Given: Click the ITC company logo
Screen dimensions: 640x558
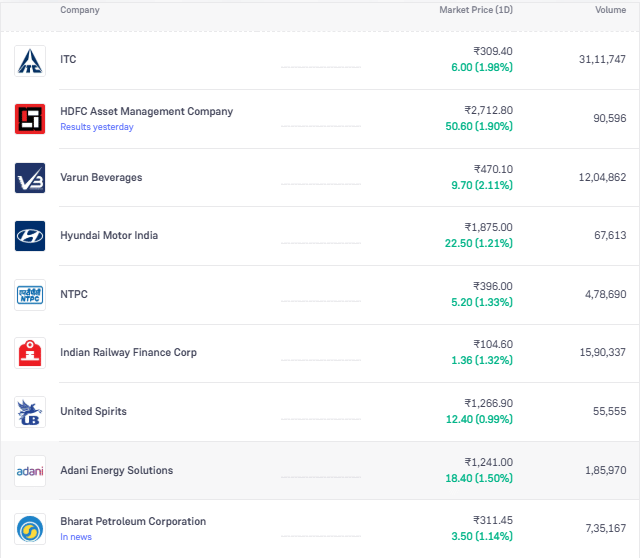Looking at the screenshot, I should 30,60.
